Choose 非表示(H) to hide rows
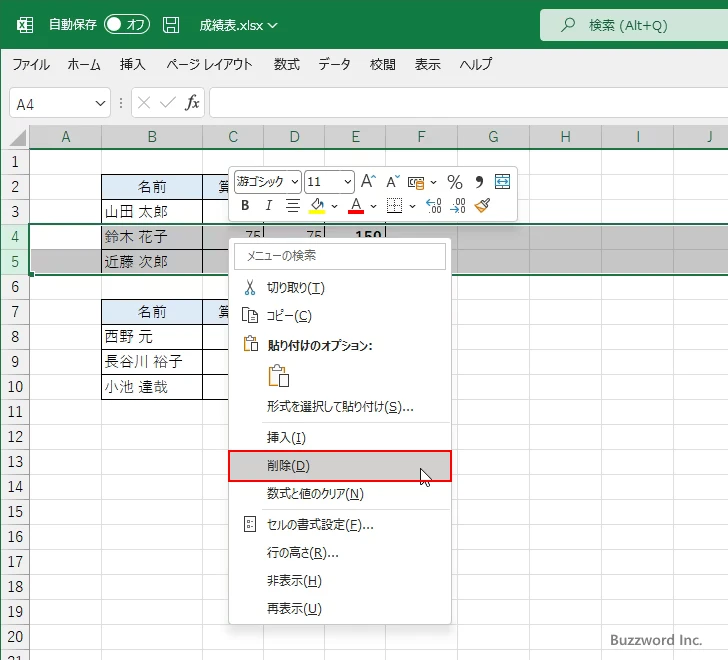Image resolution: width=728 pixels, height=660 pixels. coord(340,580)
